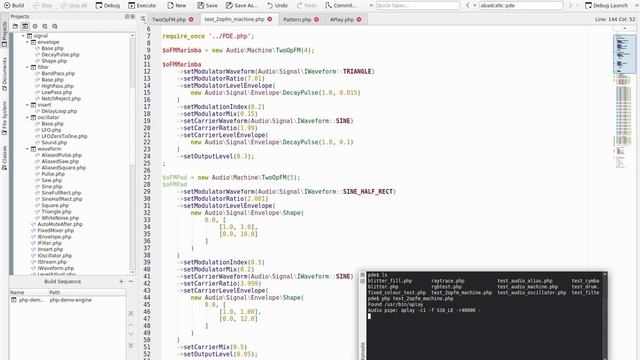Click the Debug Launch button
The width and height of the screenshot is (640, 360).
coord(607,5)
